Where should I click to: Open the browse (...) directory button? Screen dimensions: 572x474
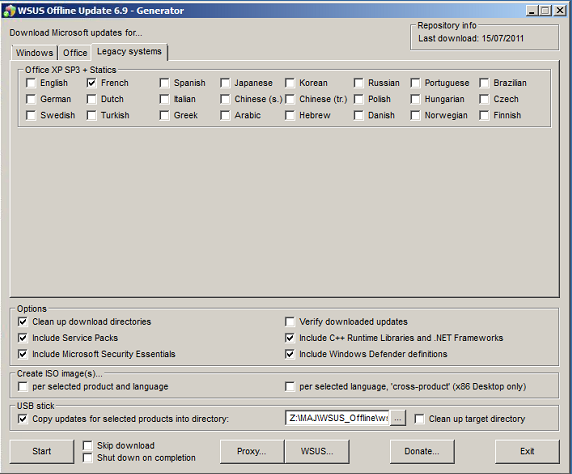398,419
